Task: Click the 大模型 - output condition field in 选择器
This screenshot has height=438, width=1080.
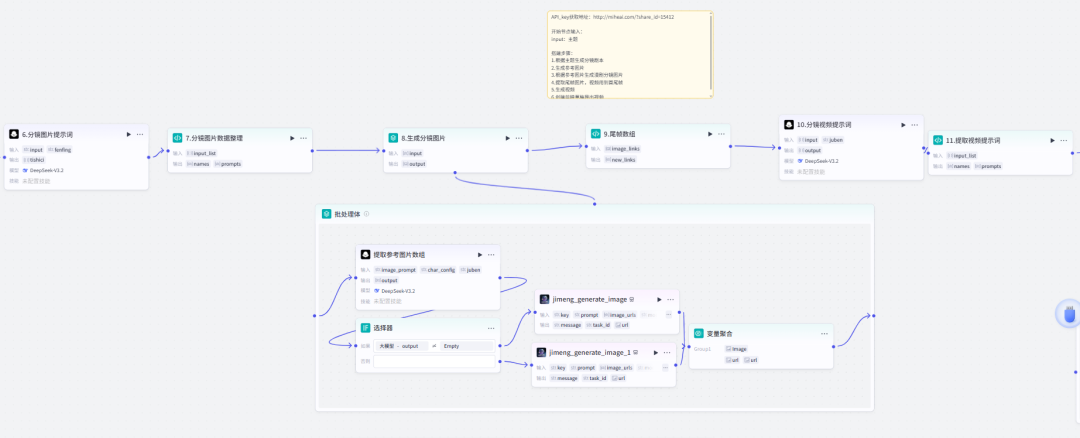Action: click(401, 346)
